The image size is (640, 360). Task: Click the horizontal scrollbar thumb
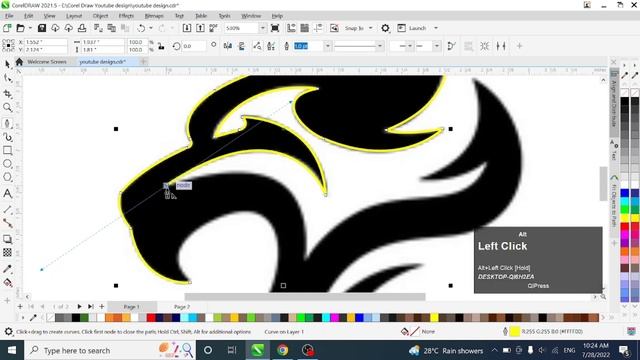(305, 297)
